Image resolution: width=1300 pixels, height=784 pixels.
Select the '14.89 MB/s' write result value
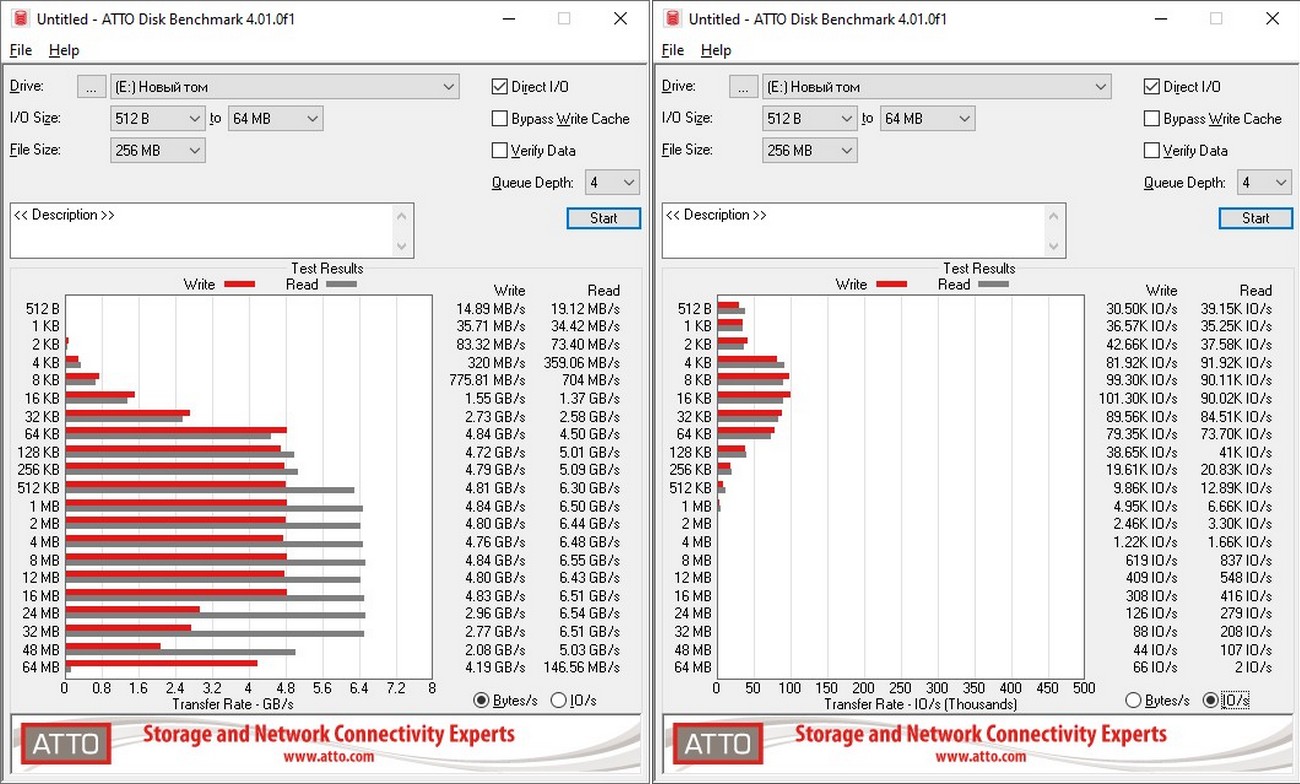(x=491, y=309)
